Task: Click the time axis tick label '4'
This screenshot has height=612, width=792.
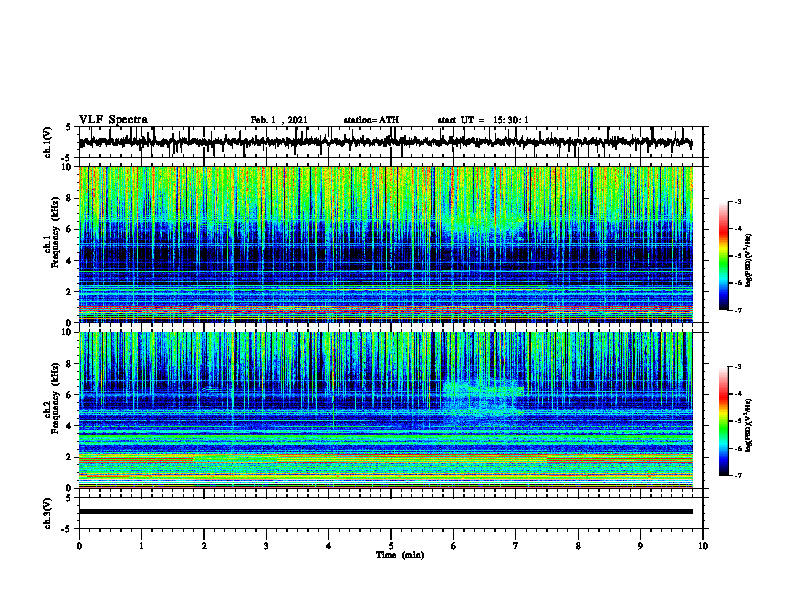Action: [x=329, y=546]
